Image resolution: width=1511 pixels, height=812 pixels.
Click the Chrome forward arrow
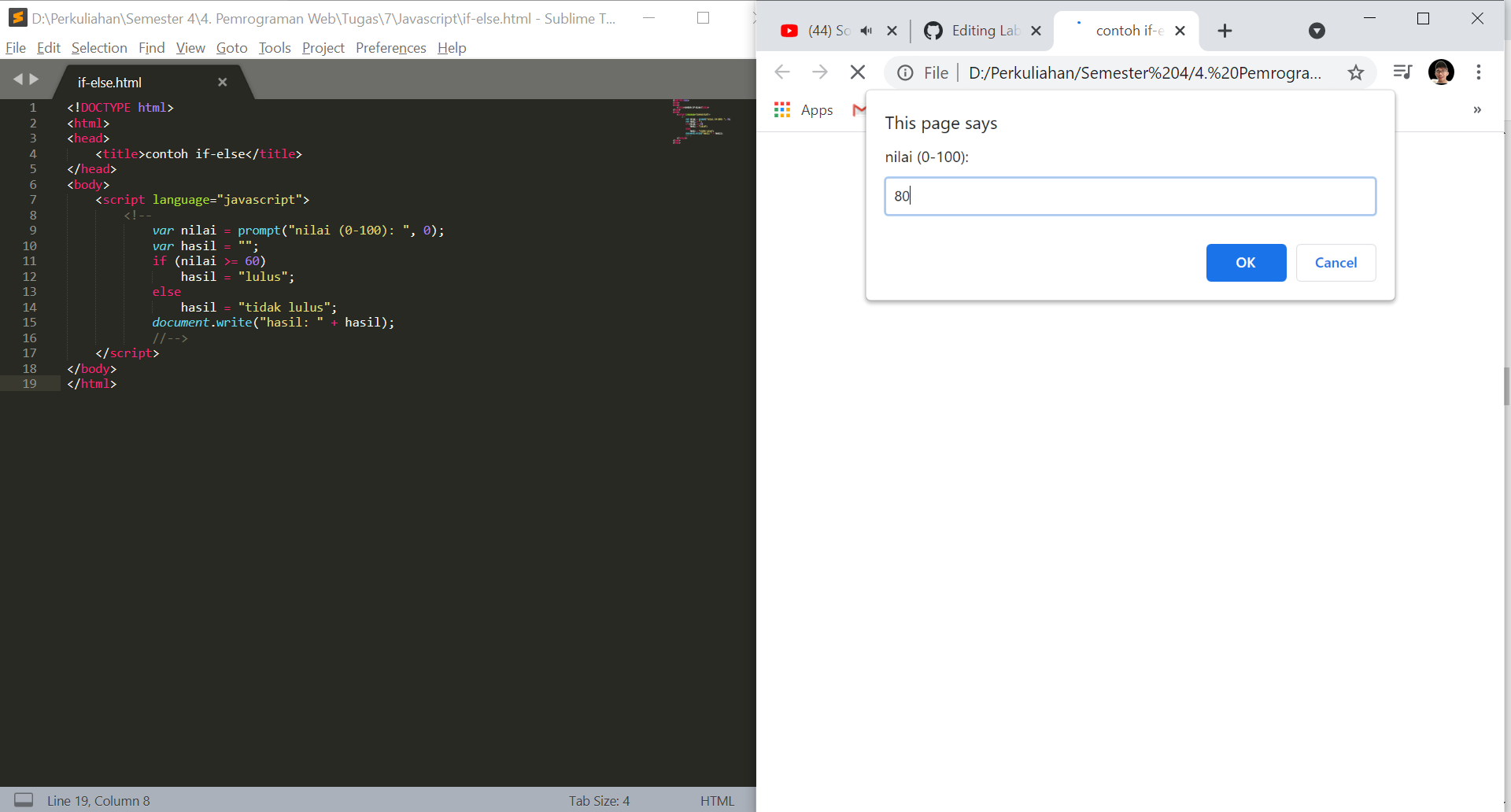[820, 72]
